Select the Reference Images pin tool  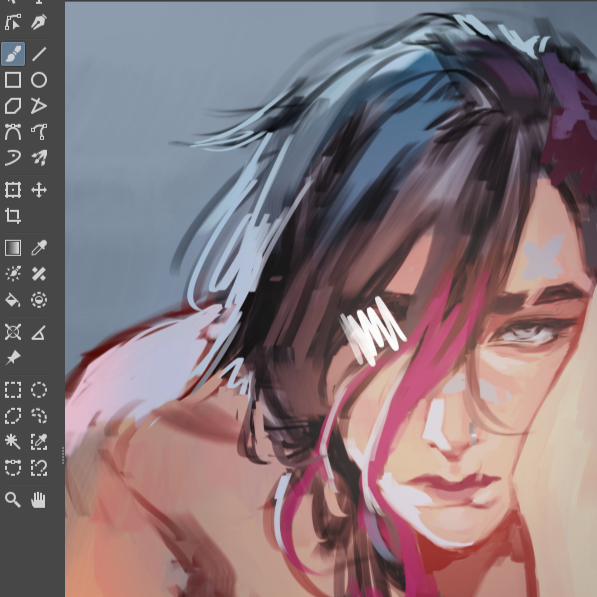(x=13, y=358)
